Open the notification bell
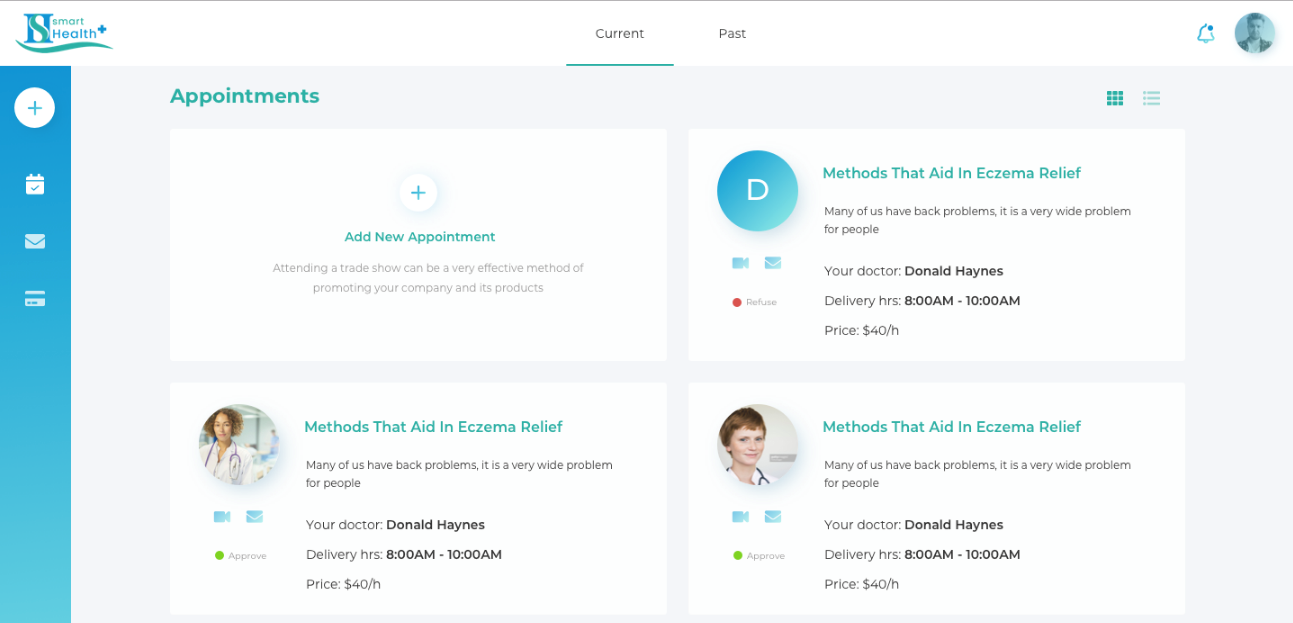 tap(1205, 33)
